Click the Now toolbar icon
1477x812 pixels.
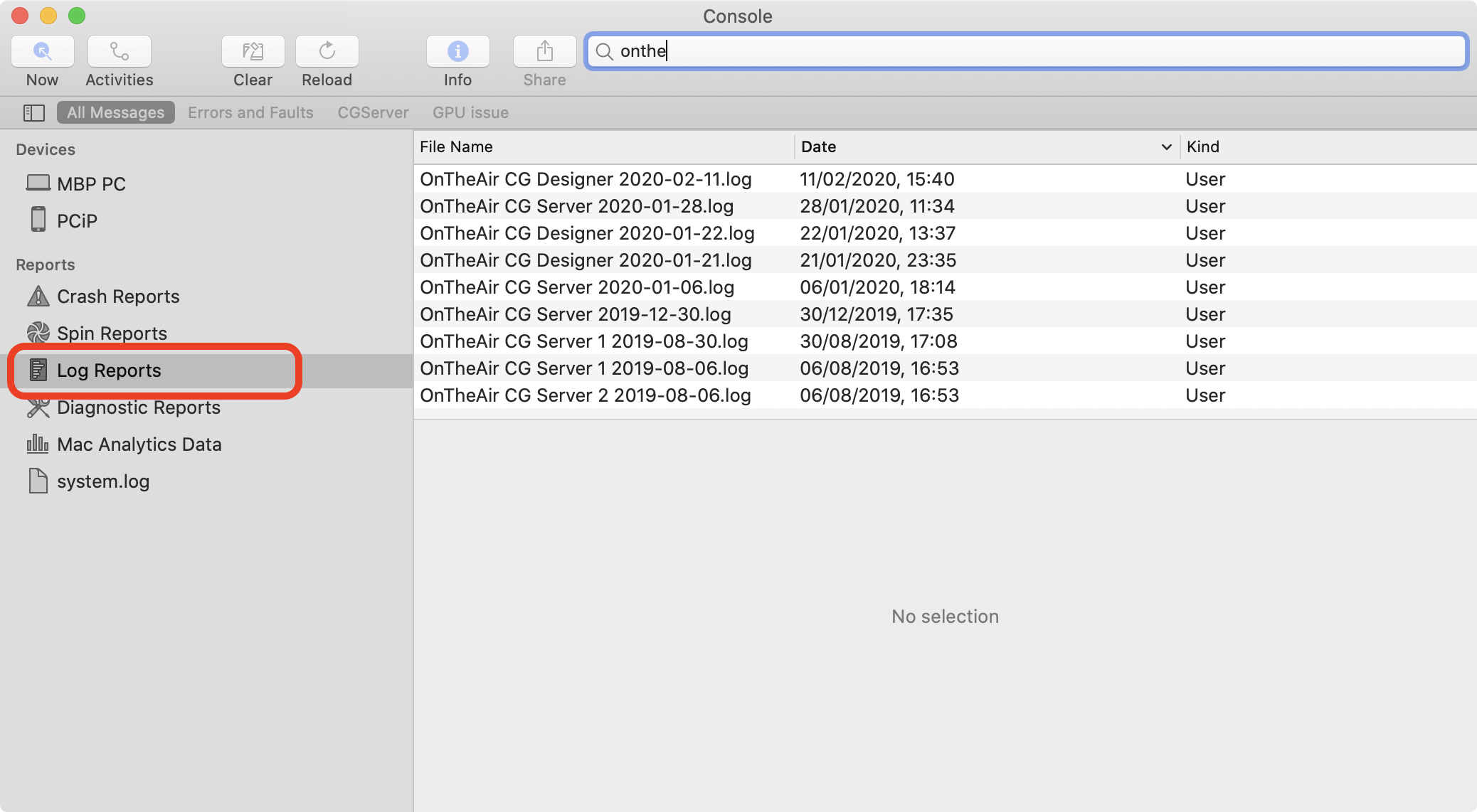coord(43,51)
